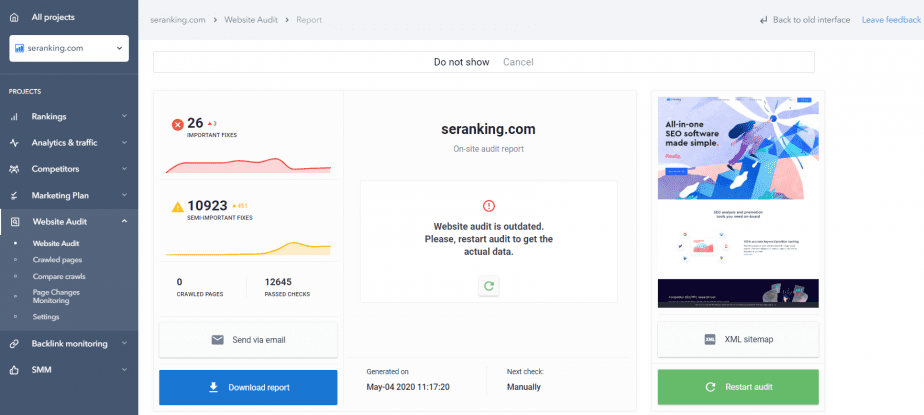The image size is (924, 415).
Task: Expand the Marketing Plan chevron
Action: [124, 195]
